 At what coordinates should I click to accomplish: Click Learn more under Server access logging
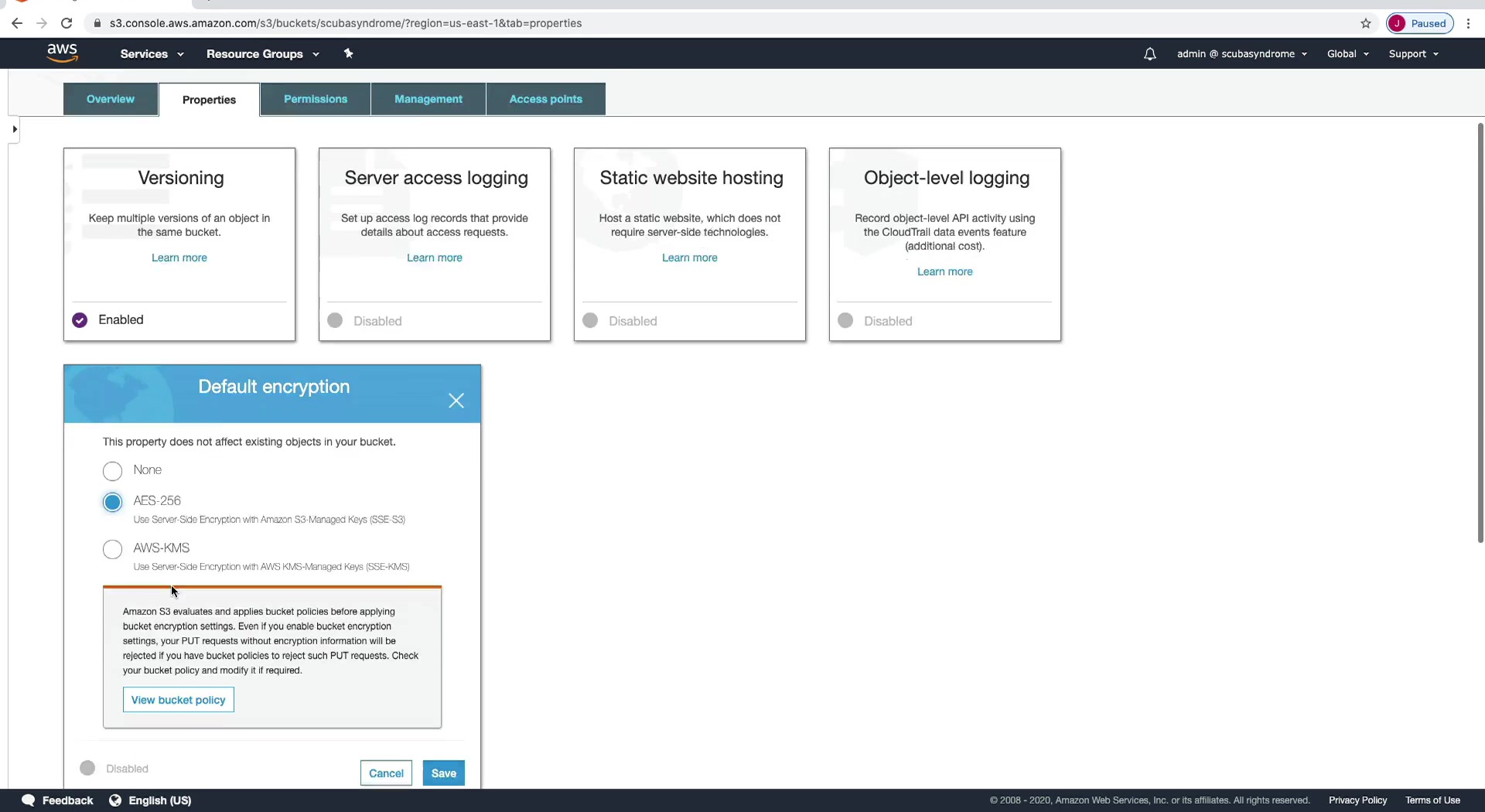pyautogui.click(x=435, y=258)
